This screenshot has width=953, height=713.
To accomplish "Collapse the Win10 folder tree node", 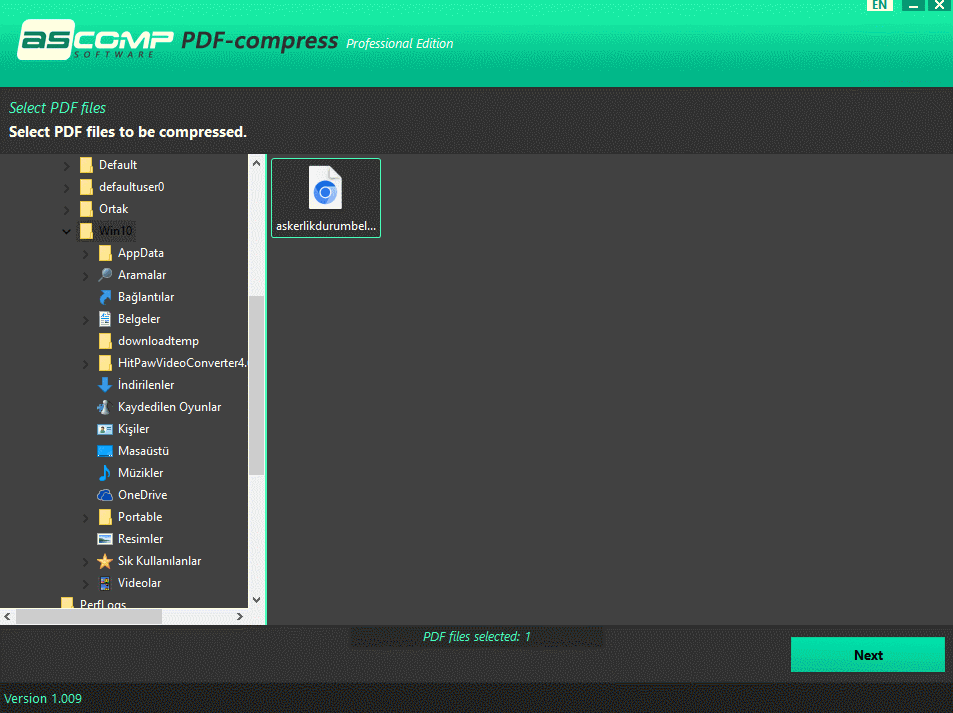I will click(67, 231).
